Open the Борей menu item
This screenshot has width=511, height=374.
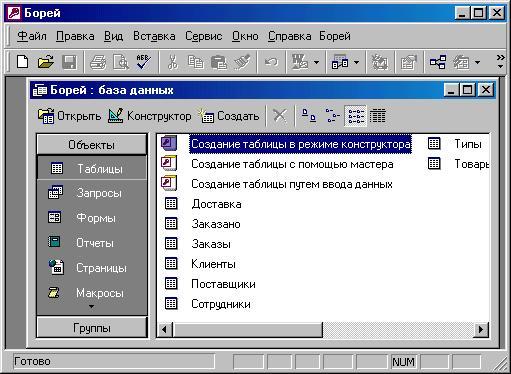point(335,36)
